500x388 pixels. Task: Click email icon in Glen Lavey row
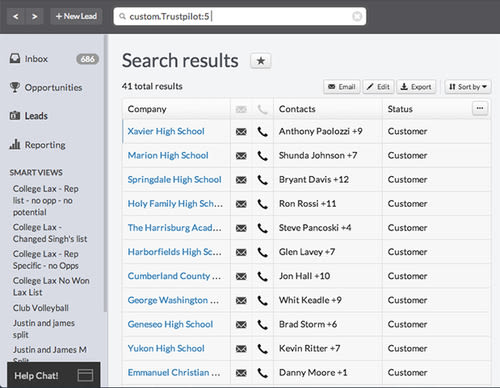point(241,252)
